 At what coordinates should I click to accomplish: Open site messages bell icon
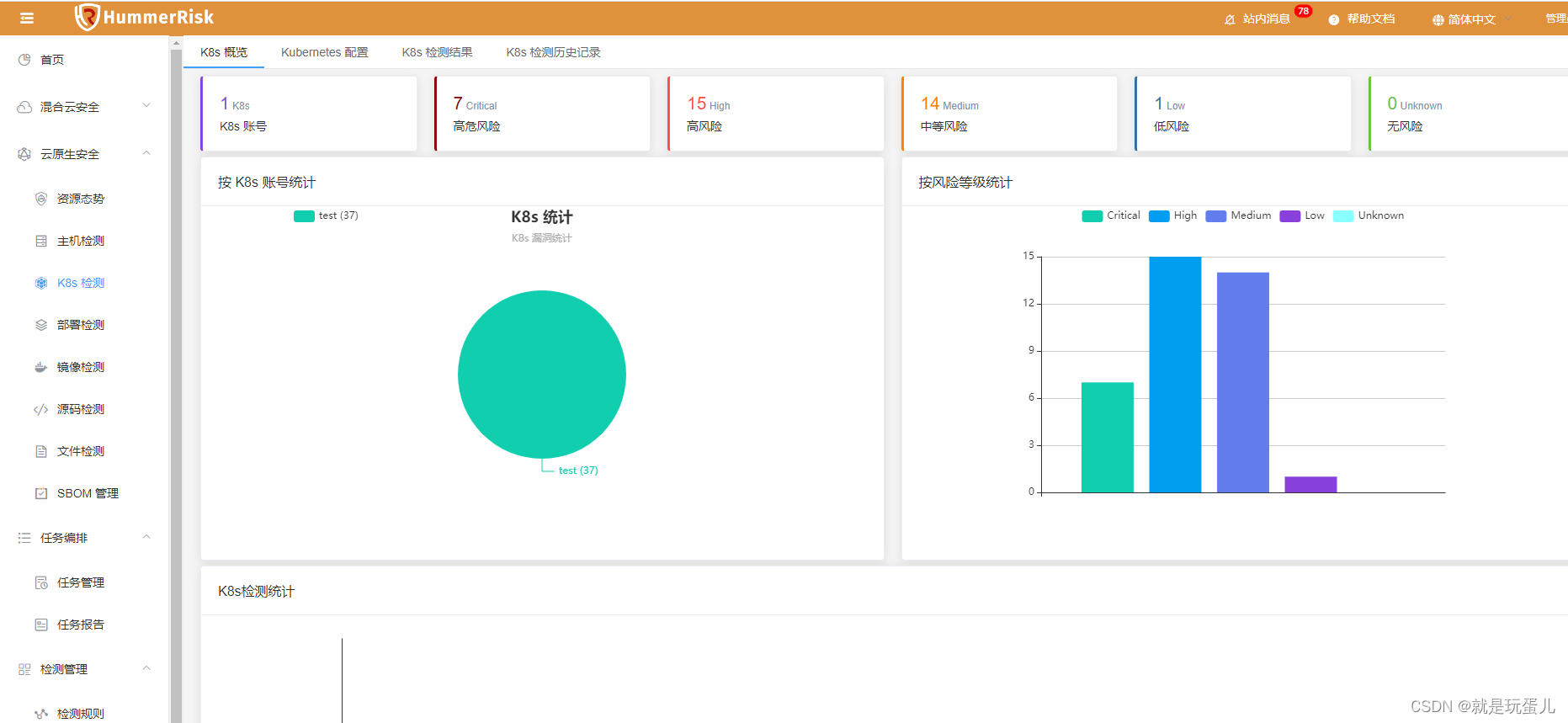tap(1230, 19)
